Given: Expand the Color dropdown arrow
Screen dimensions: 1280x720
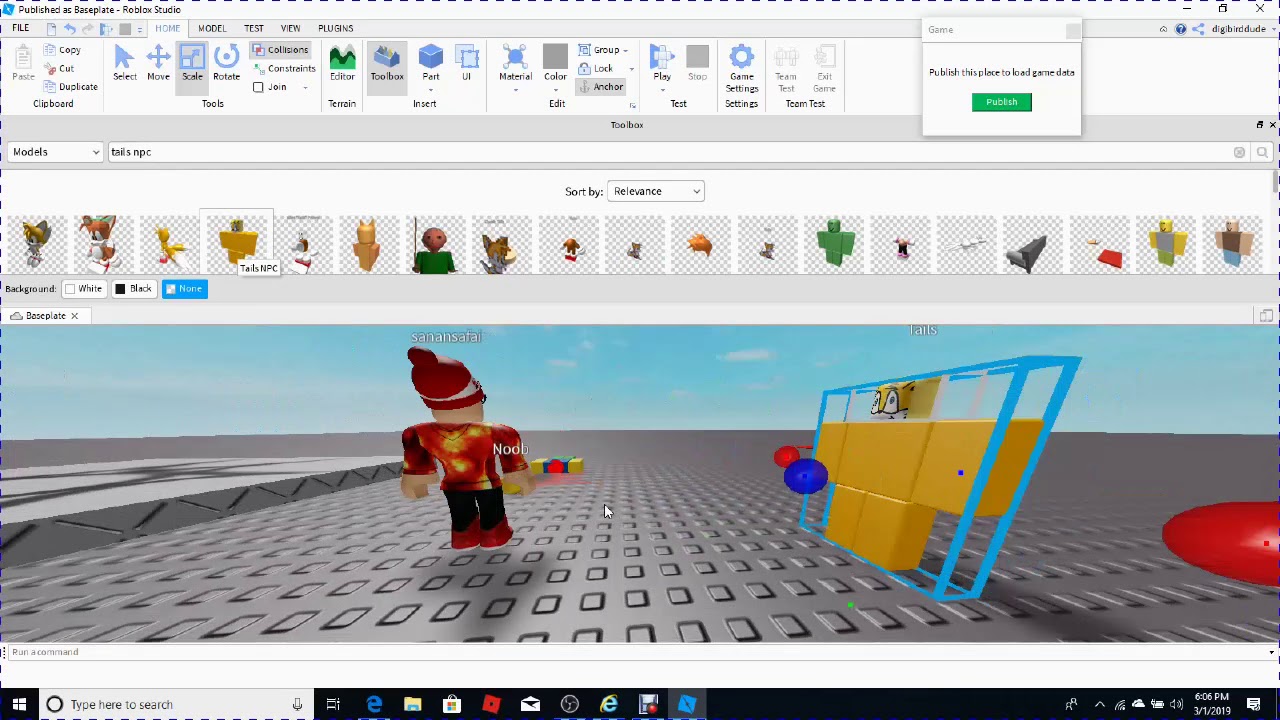Looking at the screenshot, I should tap(555, 90).
